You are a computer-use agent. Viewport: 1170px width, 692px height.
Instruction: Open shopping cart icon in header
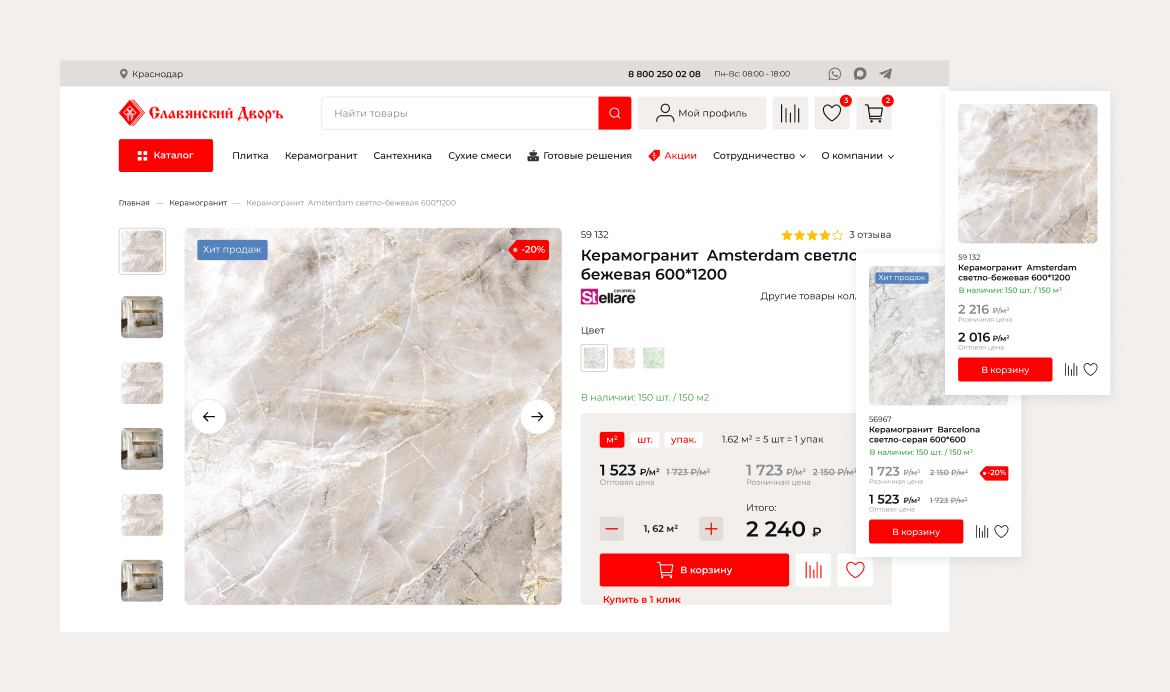pyautogui.click(x=874, y=113)
